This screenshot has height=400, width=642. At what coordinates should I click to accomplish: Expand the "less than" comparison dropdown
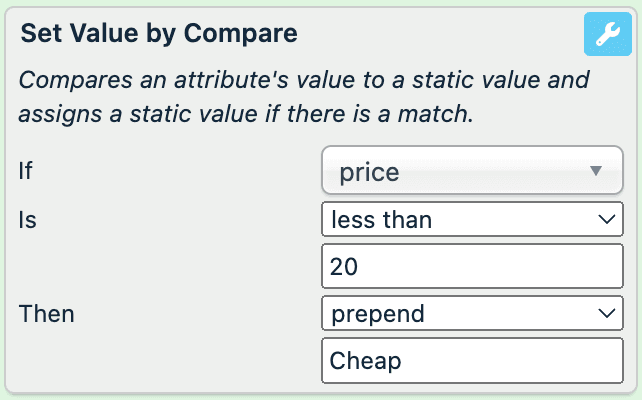472,220
